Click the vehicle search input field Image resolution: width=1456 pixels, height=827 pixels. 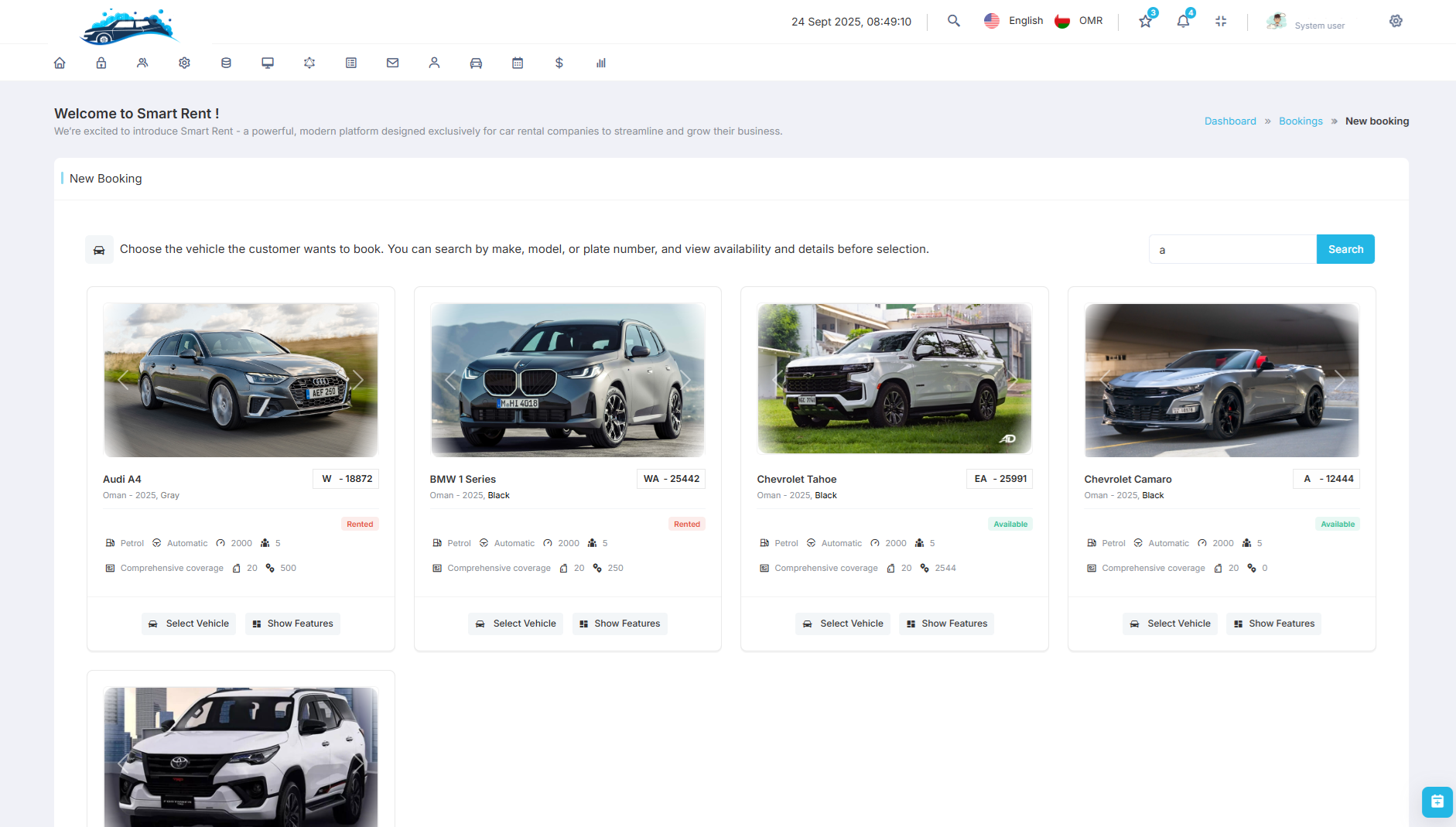pos(1232,249)
